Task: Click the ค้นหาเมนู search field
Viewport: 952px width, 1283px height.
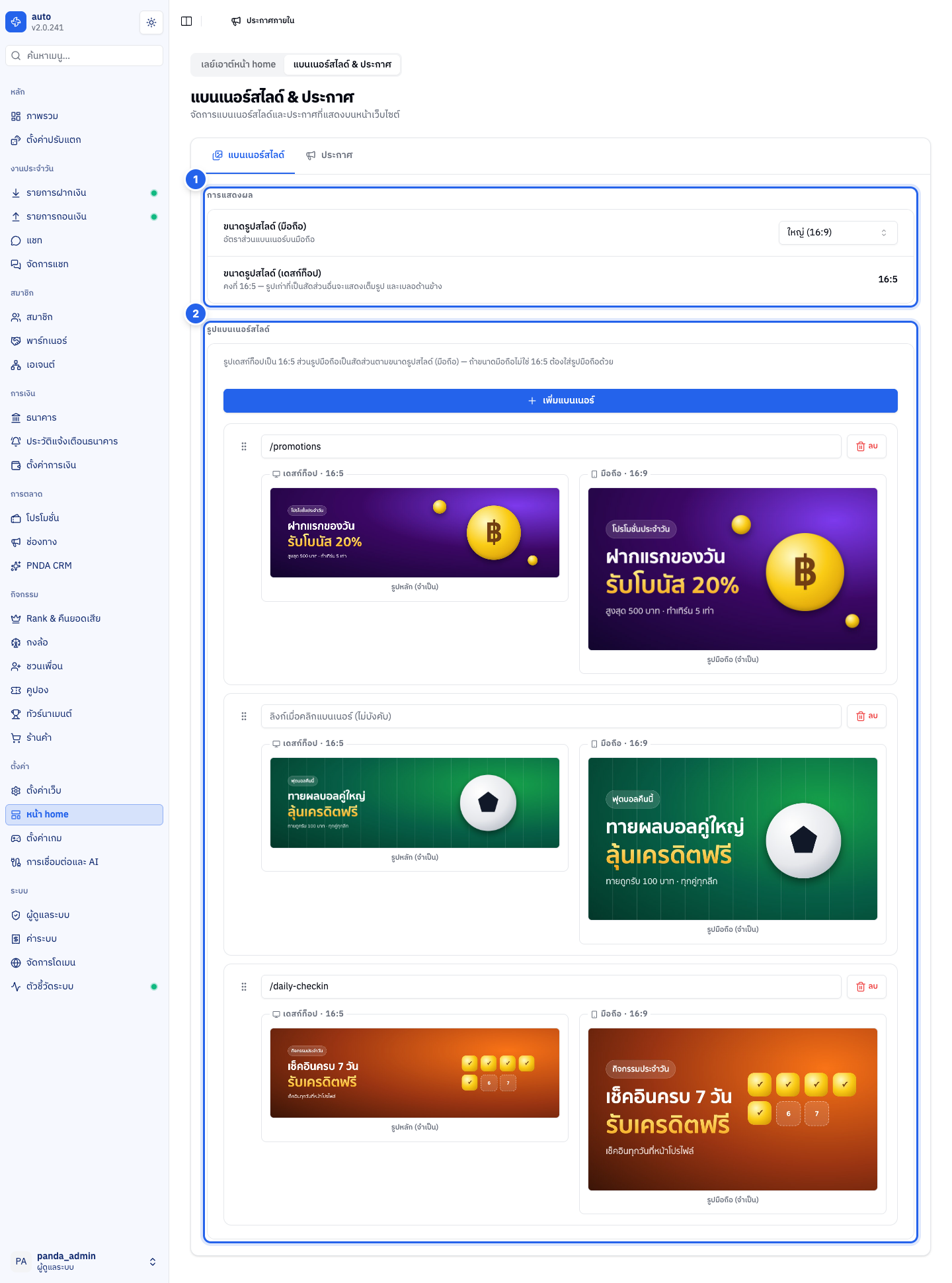Action: coord(84,56)
